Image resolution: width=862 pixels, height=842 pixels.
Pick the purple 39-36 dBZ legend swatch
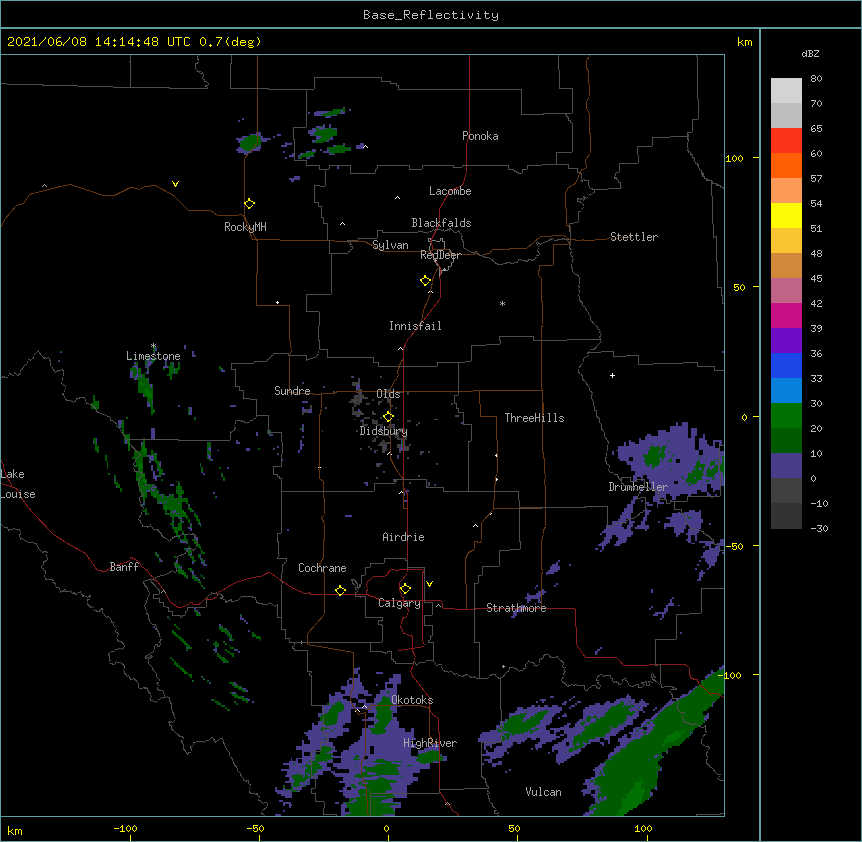pos(786,340)
